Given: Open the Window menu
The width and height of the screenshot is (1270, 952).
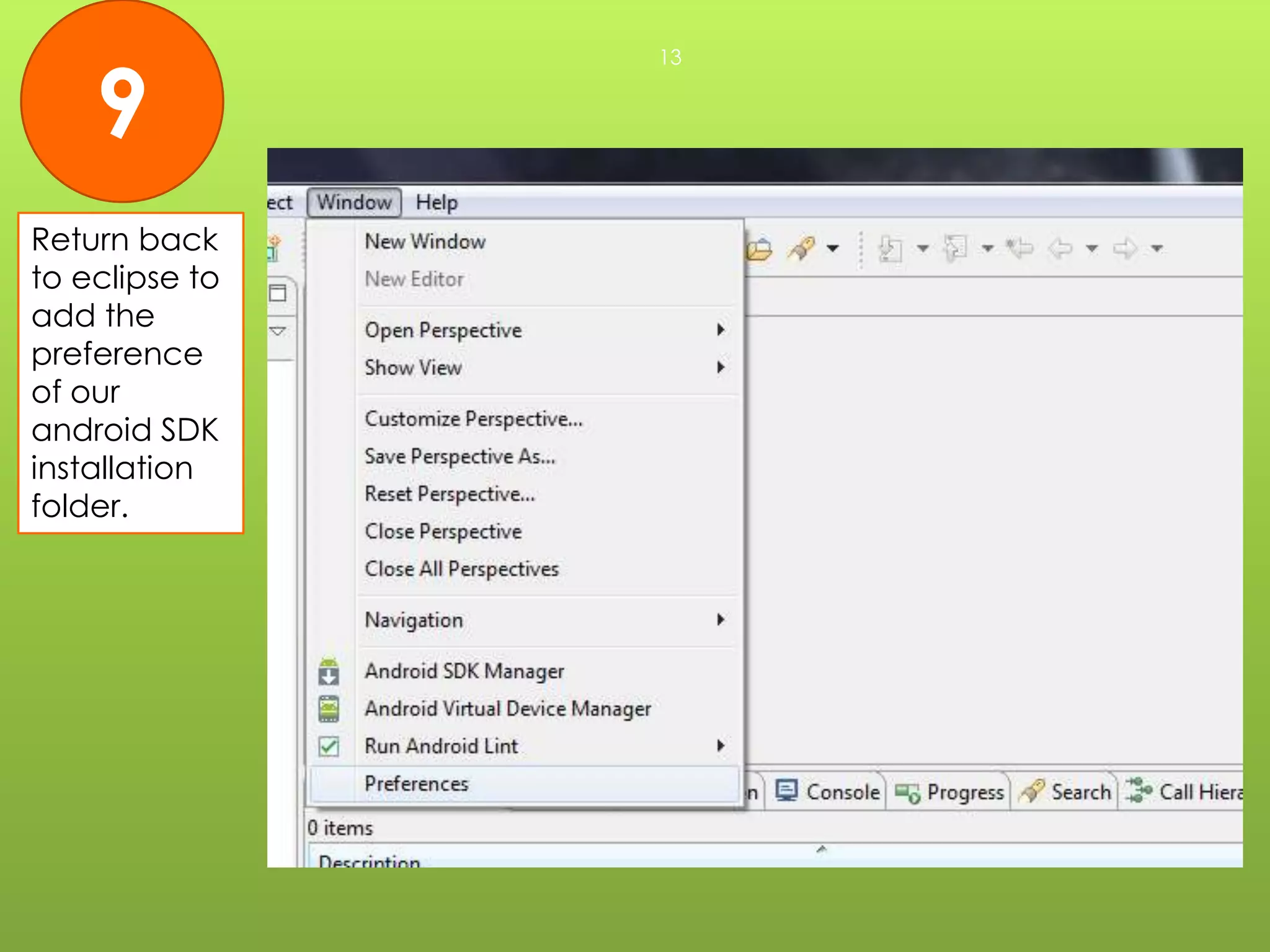Looking at the screenshot, I should pyautogui.click(x=354, y=203).
